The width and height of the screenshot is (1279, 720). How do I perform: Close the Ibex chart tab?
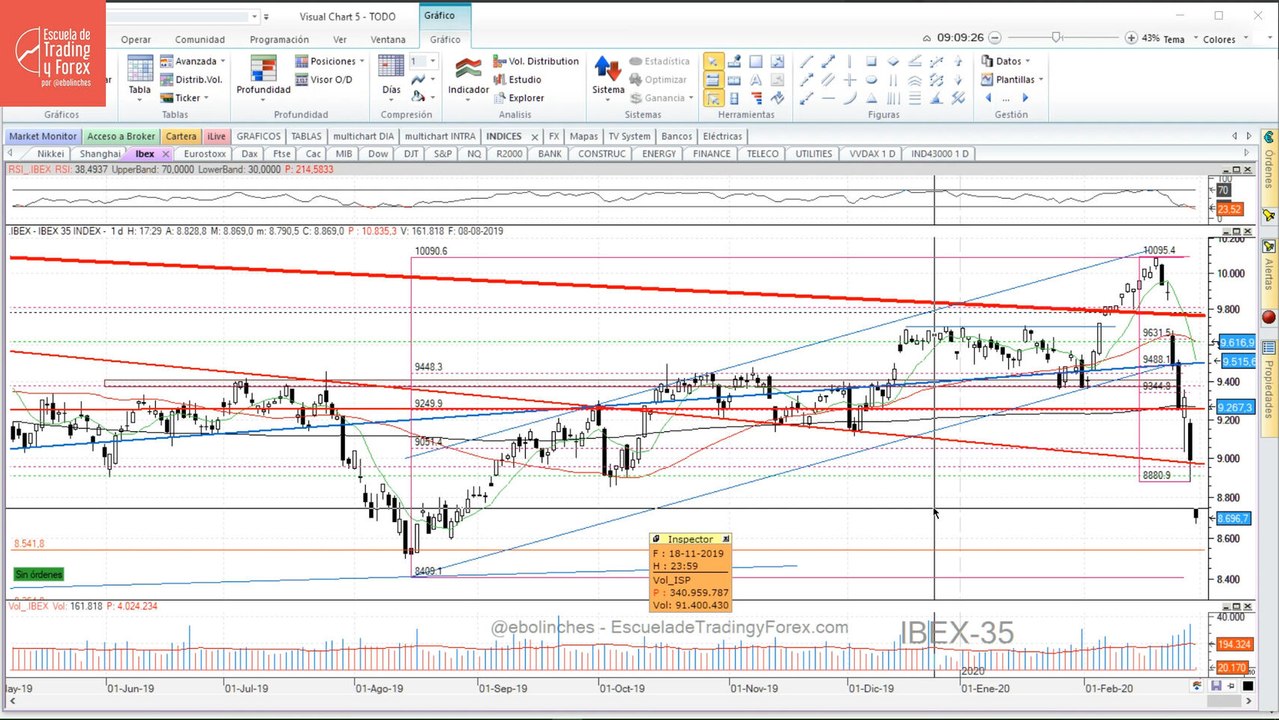[x=166, y=154]
